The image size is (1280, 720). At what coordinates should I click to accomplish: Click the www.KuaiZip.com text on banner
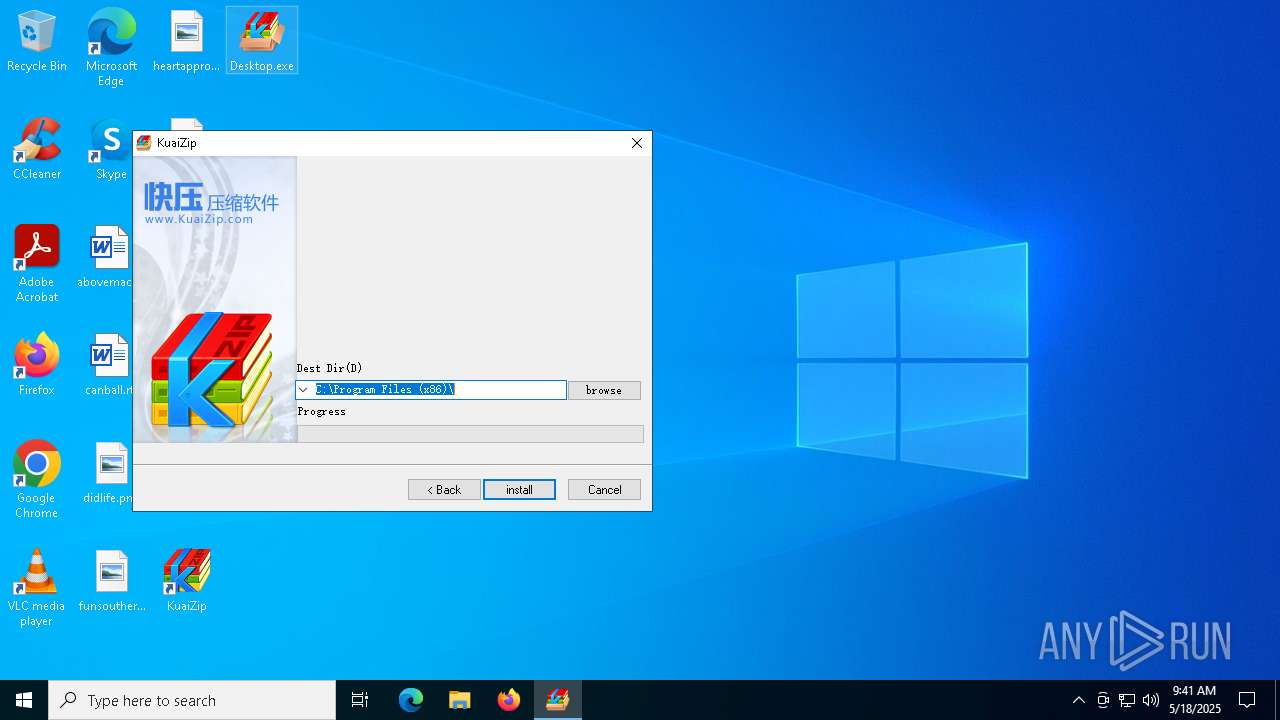(199, 219)
